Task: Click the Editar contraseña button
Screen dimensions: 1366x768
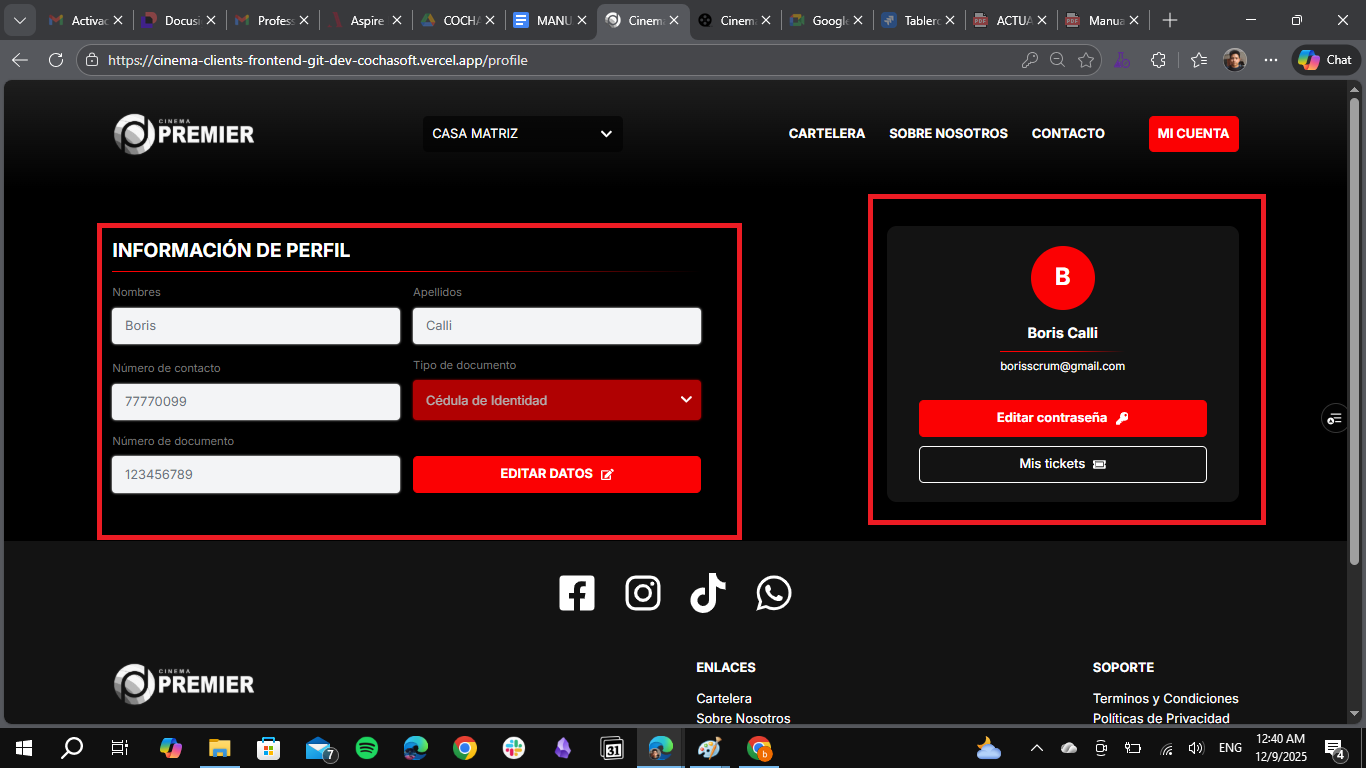Action: (1062, 418)
